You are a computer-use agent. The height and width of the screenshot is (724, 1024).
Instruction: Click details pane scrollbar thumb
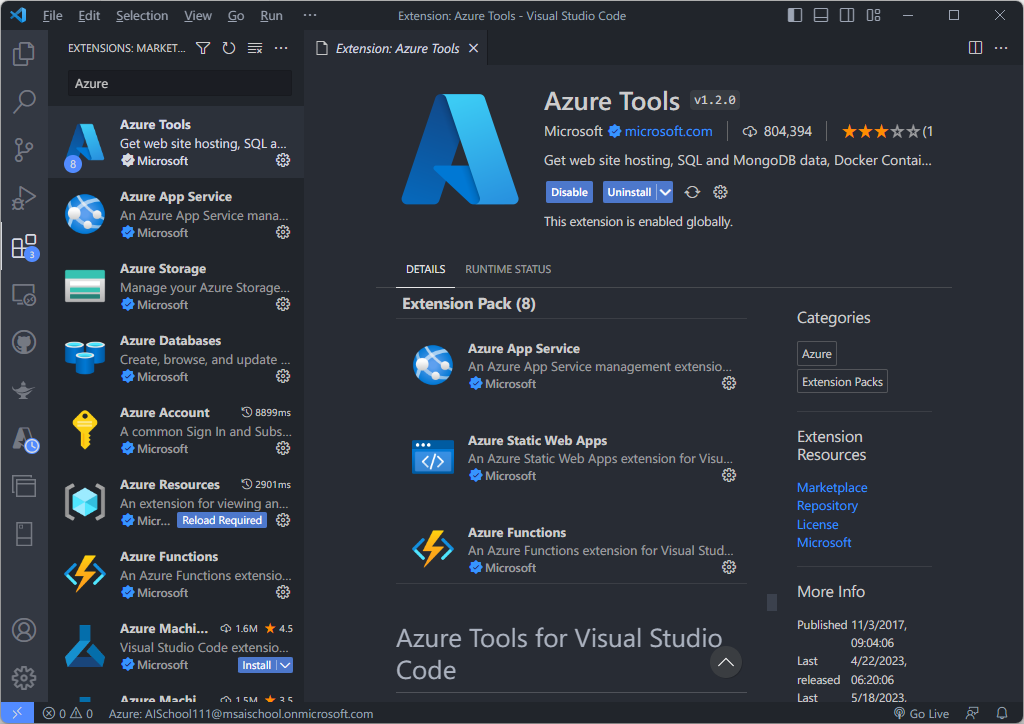(771, 602)
